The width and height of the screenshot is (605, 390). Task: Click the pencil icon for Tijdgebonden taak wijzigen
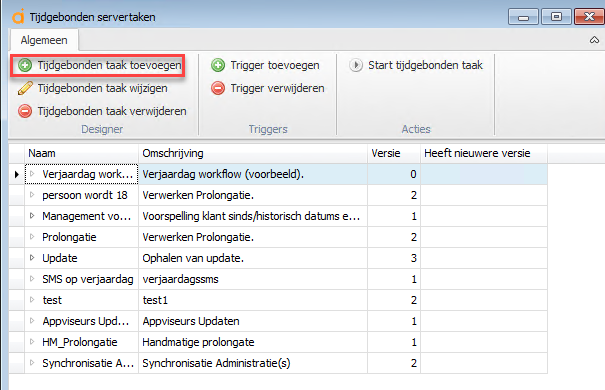click(x=25, y=88)
